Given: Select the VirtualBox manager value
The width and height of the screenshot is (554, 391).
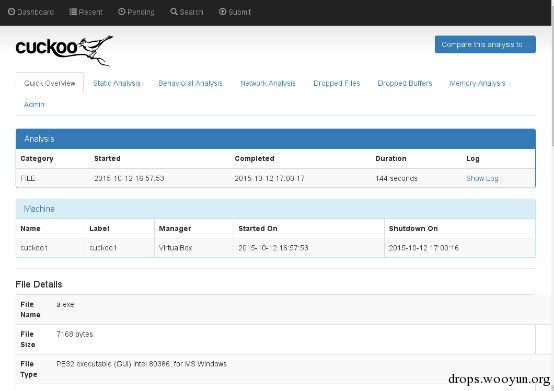Looking at the screenshot, I should [175, 248].
